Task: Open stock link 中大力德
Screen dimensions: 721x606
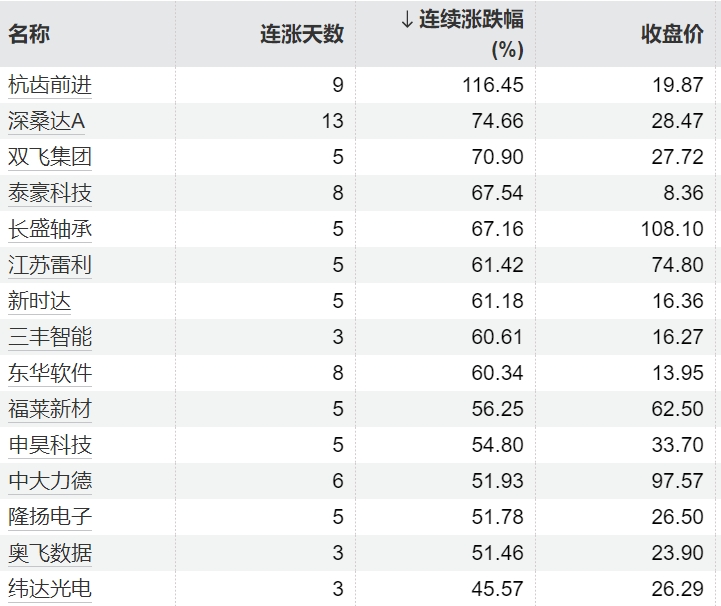Action: [x=50, y=481]
